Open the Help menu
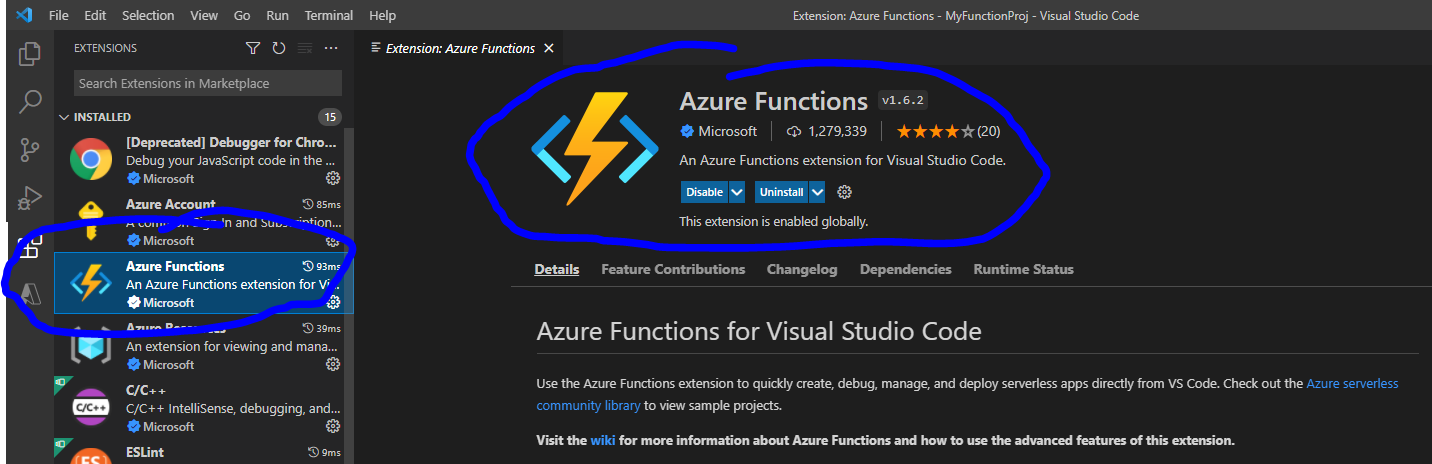Image resolution: width=1432 pixels, height=464 pixels. pyautogui.click(x=382, y=15)
